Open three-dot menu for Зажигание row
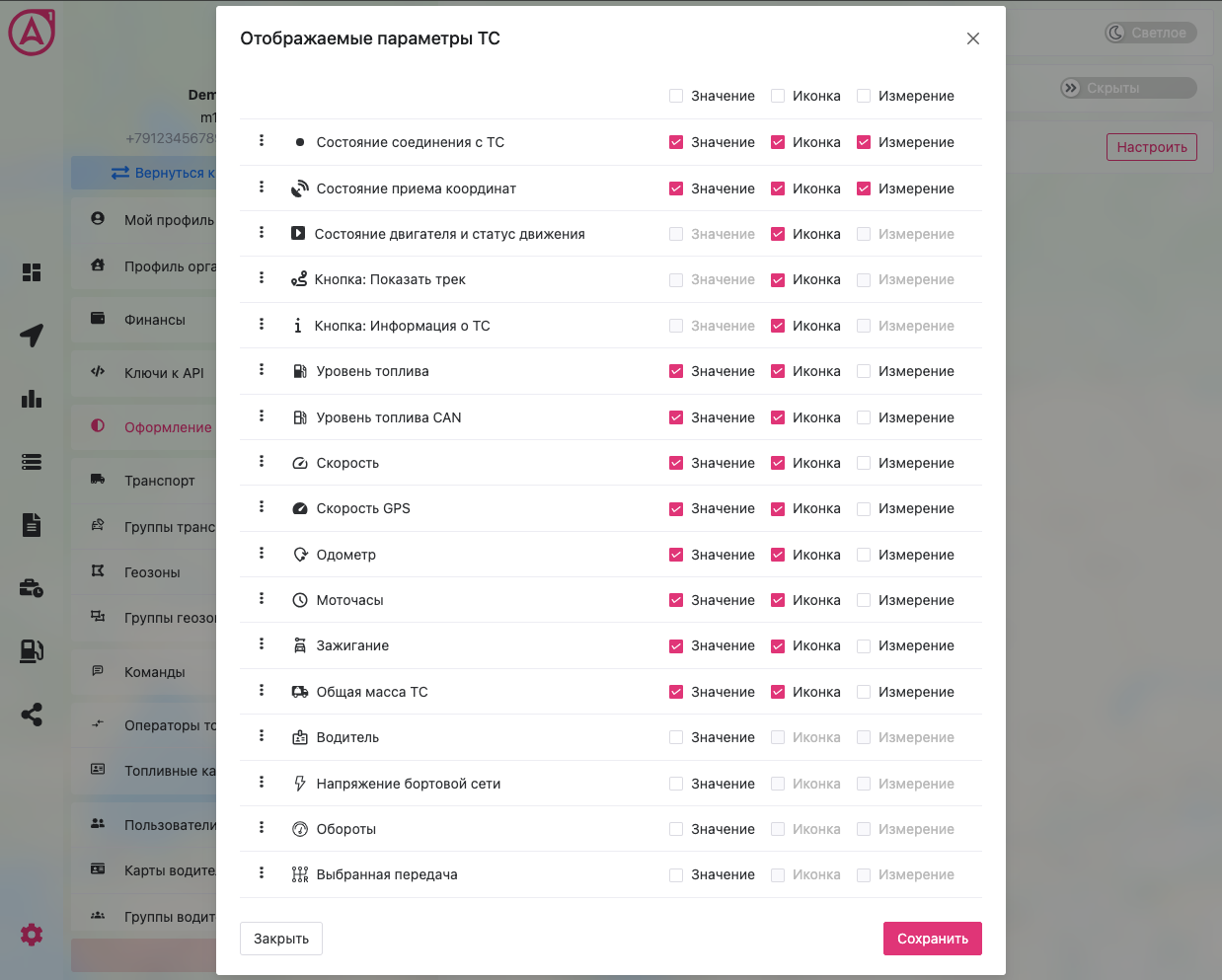The height and width of the screenshot is (980, 1222). (x=262, y=643)
